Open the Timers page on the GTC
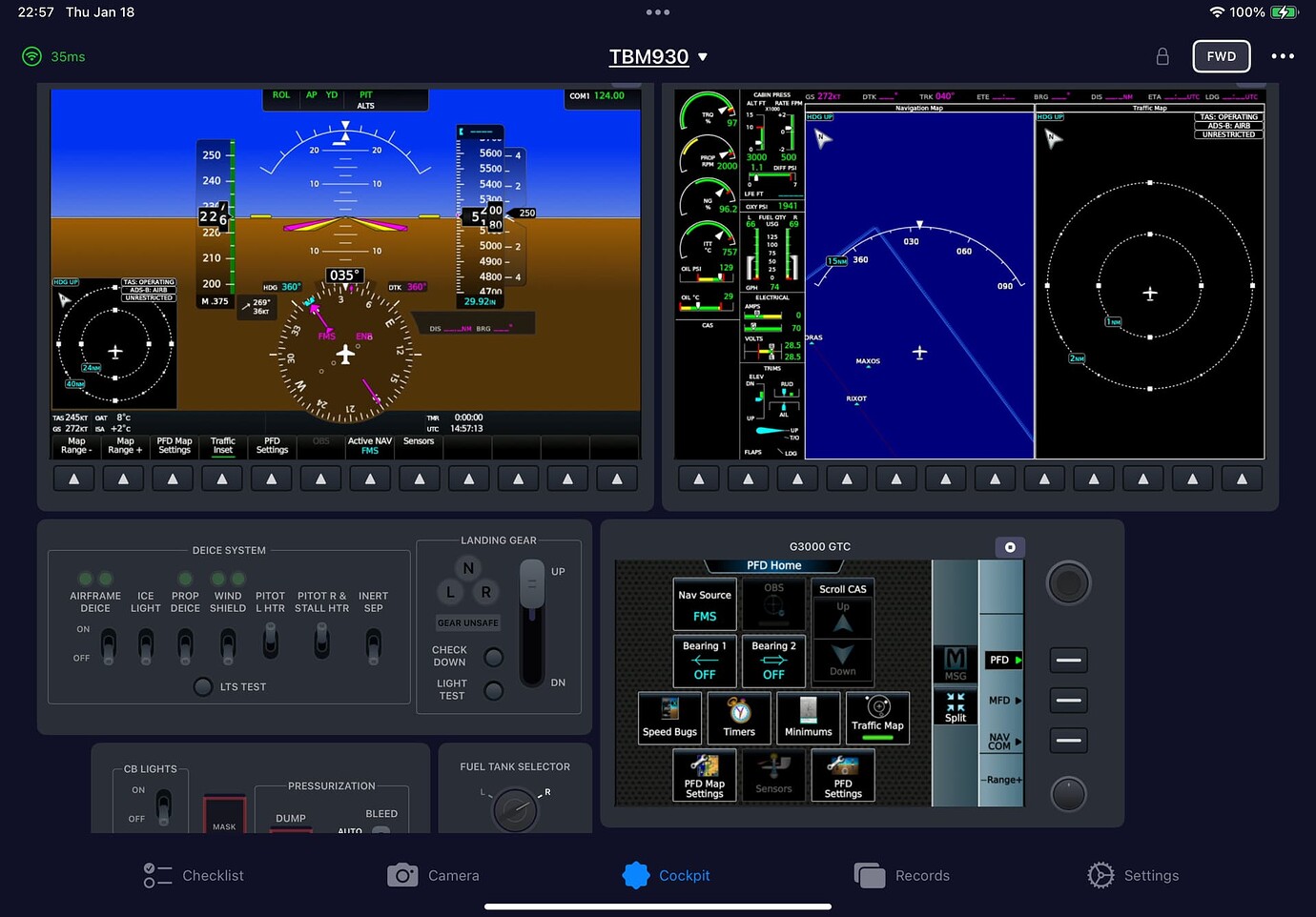 738,718
